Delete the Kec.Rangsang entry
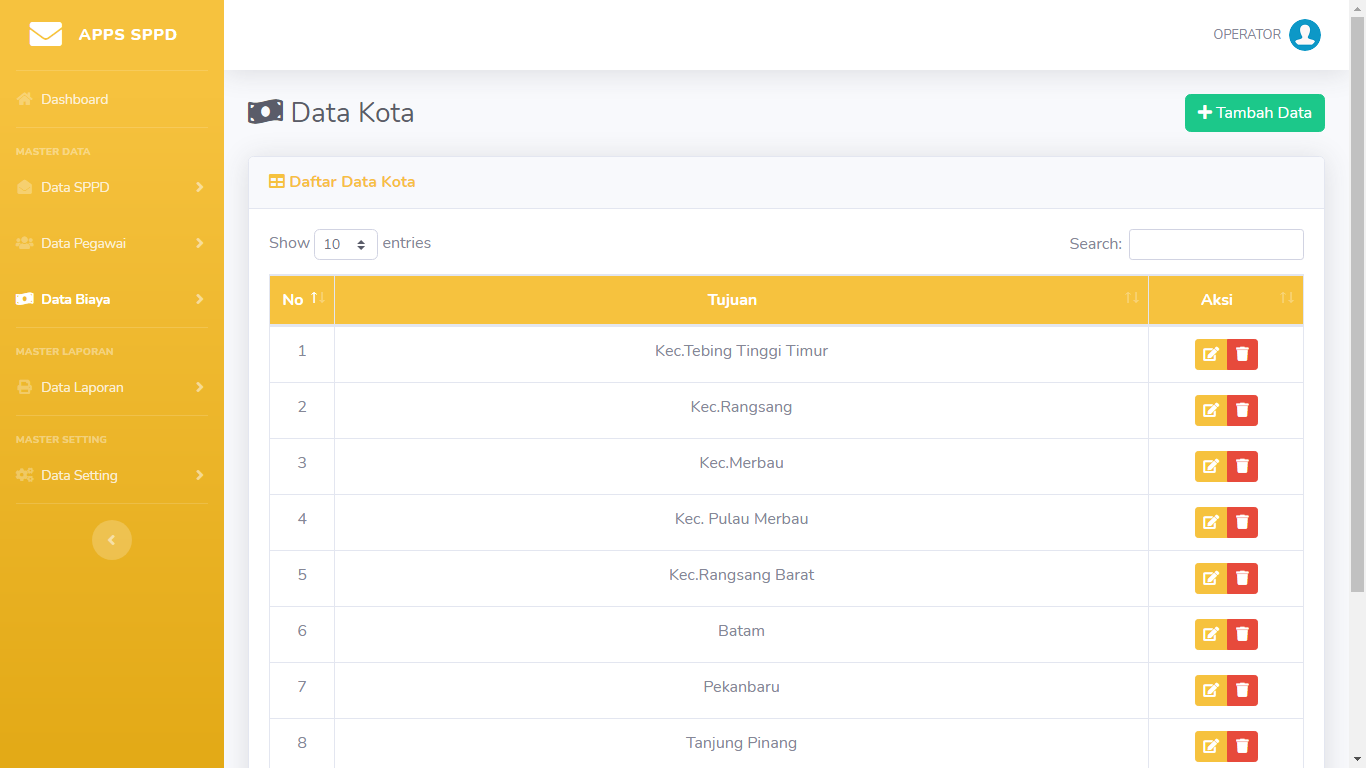The image size is (1366, 768). [x=1242, y=410]
